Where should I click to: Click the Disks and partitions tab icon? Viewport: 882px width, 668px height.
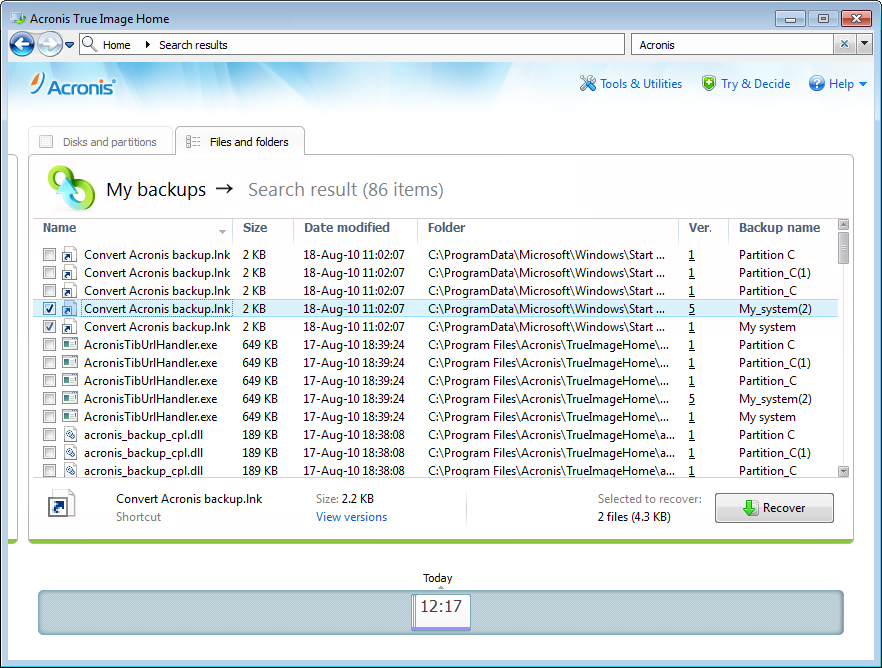46,142
